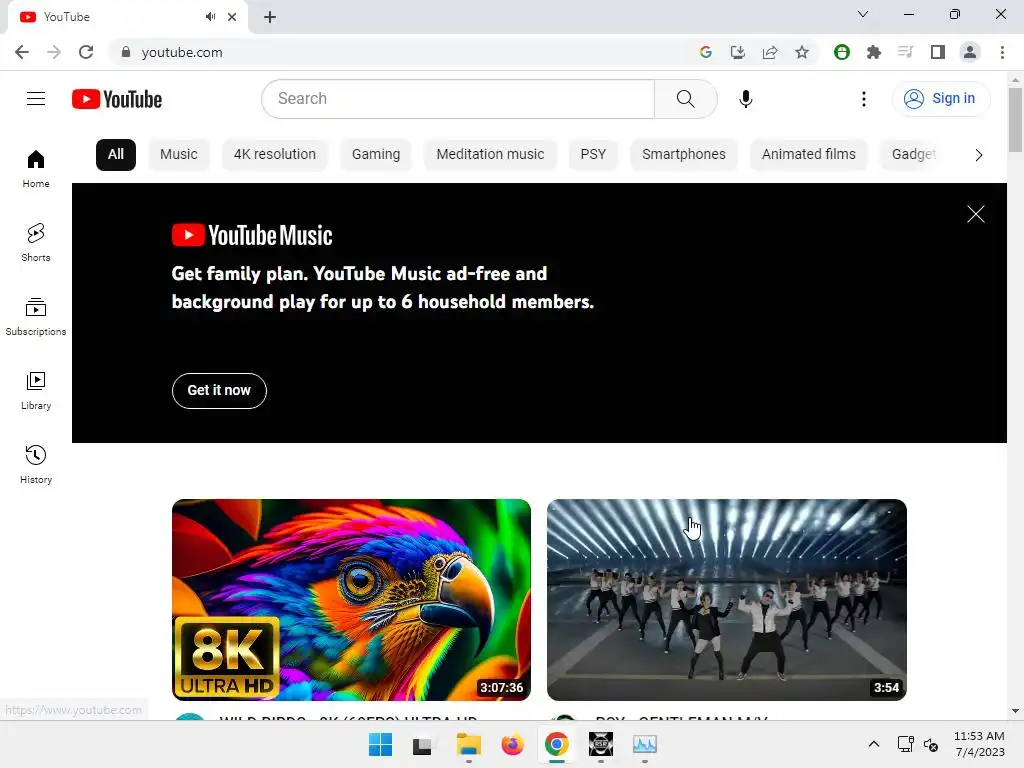
Task: Open the Chrome three-dot menu
Action: (x=1002, y=52)
